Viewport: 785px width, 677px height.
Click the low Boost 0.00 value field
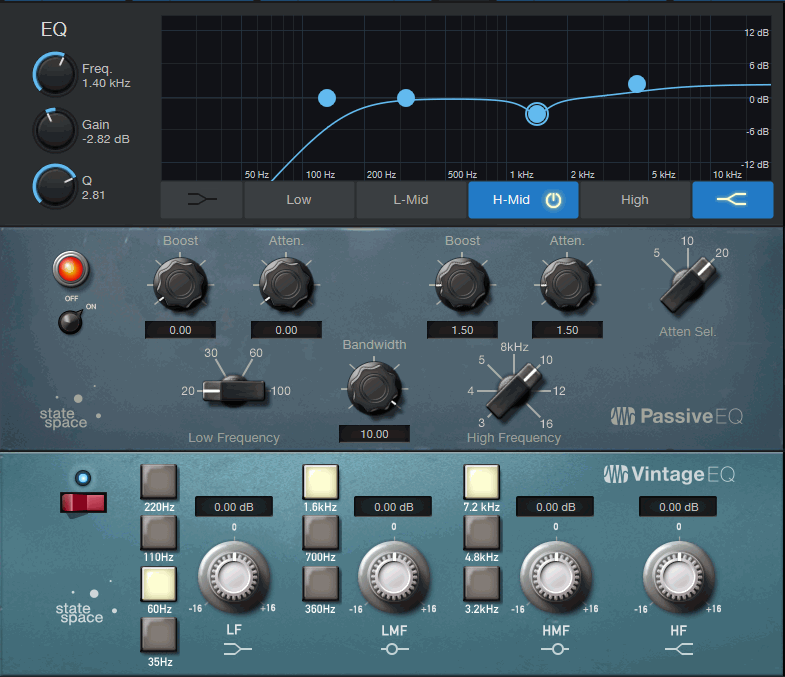point(180,330)
